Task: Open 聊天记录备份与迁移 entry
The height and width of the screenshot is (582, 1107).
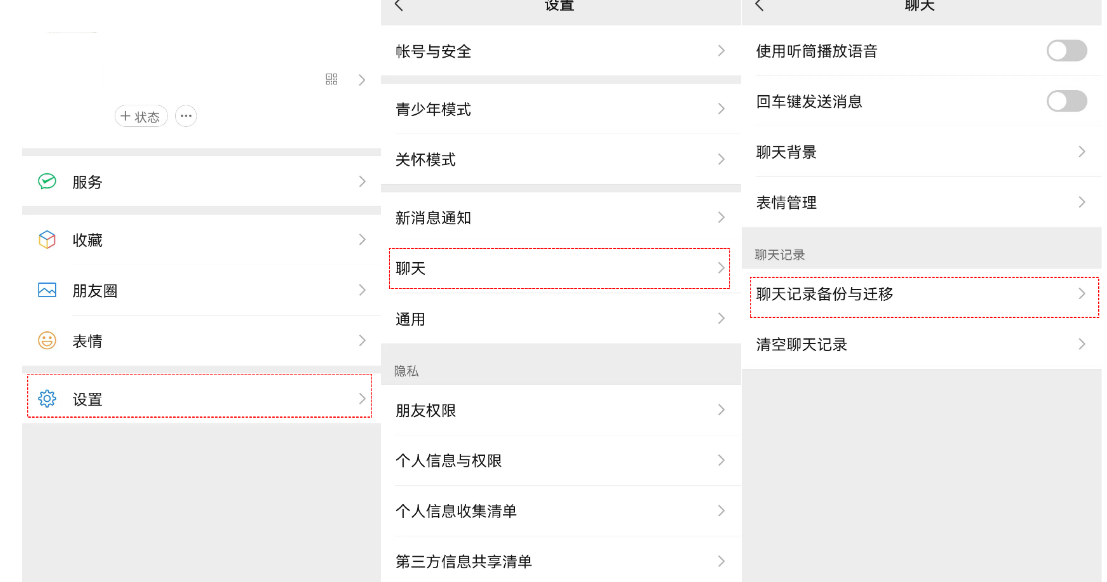Action: [x=923, y=294]
